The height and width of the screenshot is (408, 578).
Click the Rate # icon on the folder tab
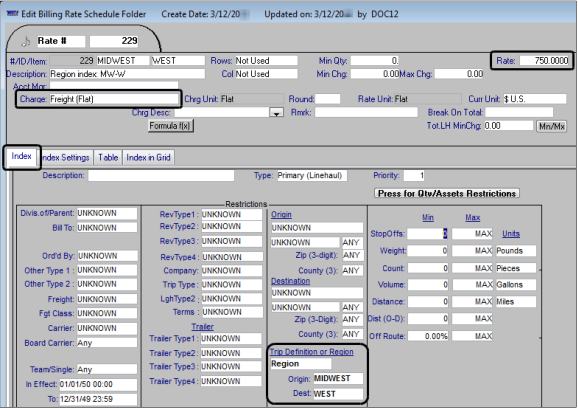25,41
